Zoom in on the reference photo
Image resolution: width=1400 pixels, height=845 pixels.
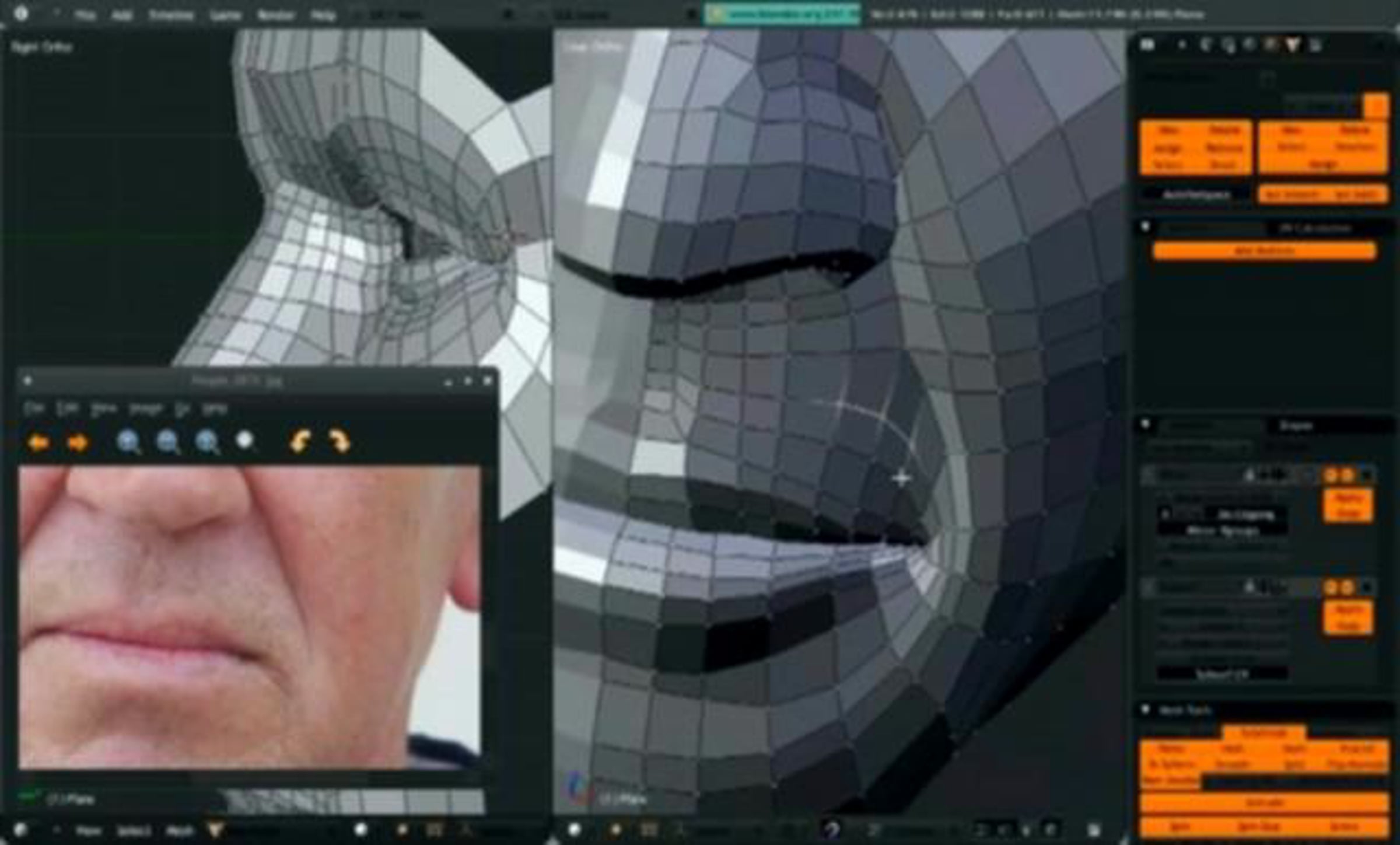(x=128, y=442)
